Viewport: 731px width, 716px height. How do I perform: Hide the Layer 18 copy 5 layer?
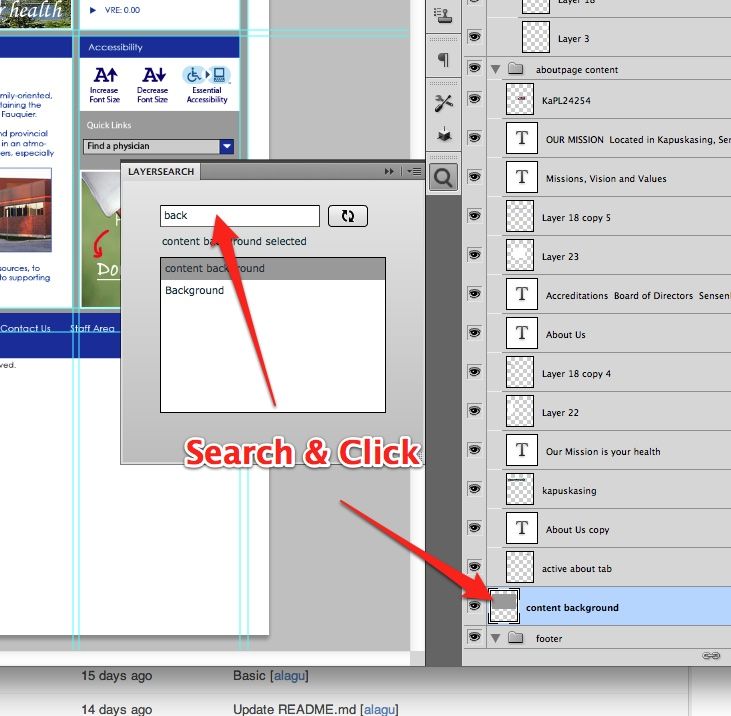(x=474, y=215)
